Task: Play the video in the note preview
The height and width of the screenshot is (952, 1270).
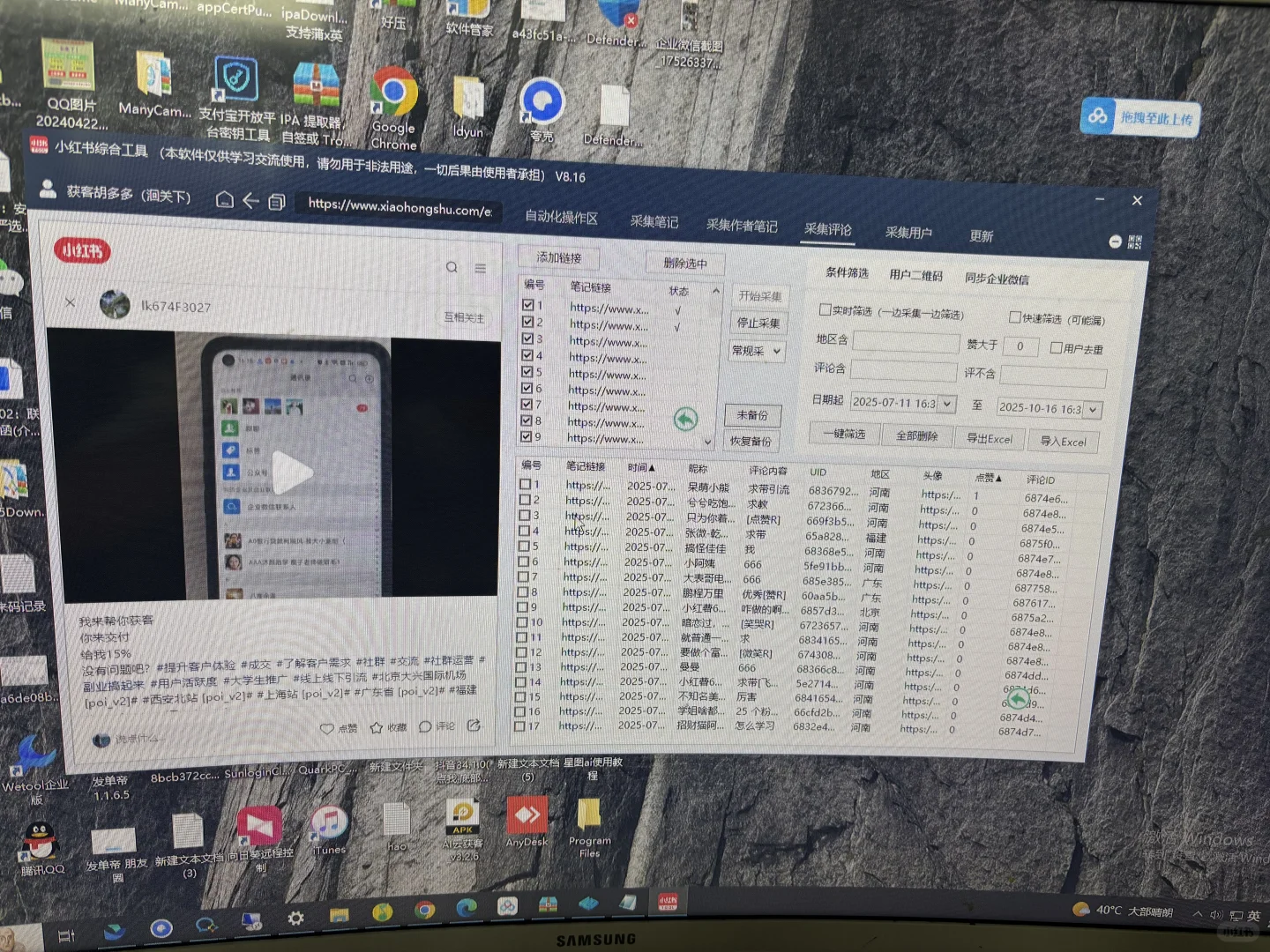Action: 292,472
